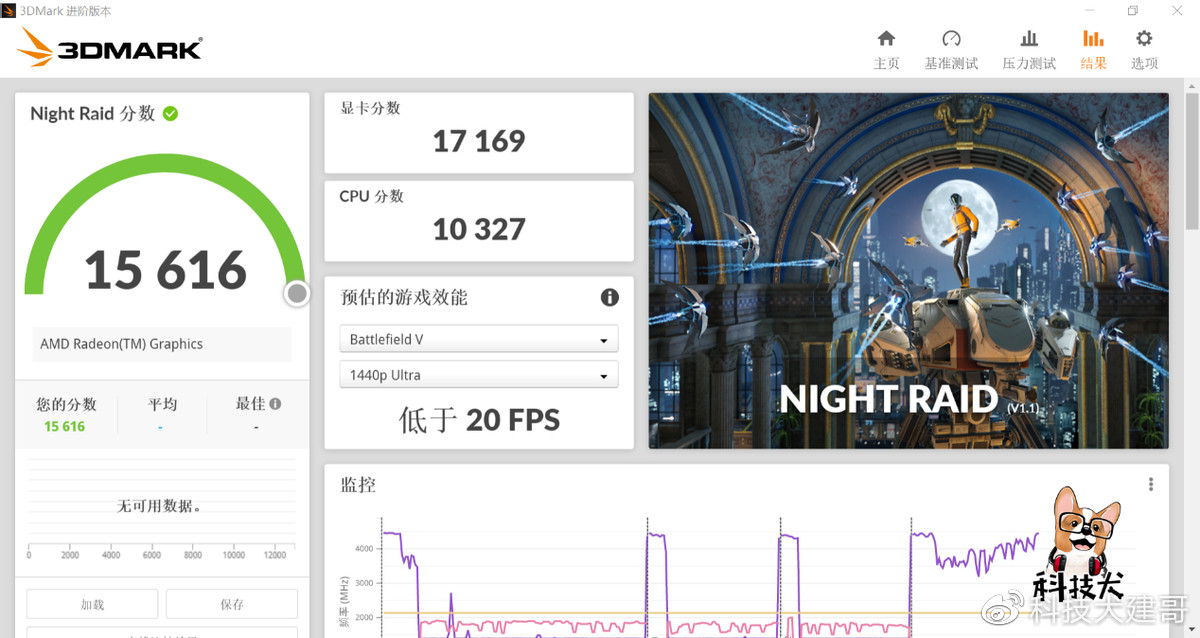Click the Night Raid preview image
Screen dimensions: 1200x638
(x=908, y=270)
